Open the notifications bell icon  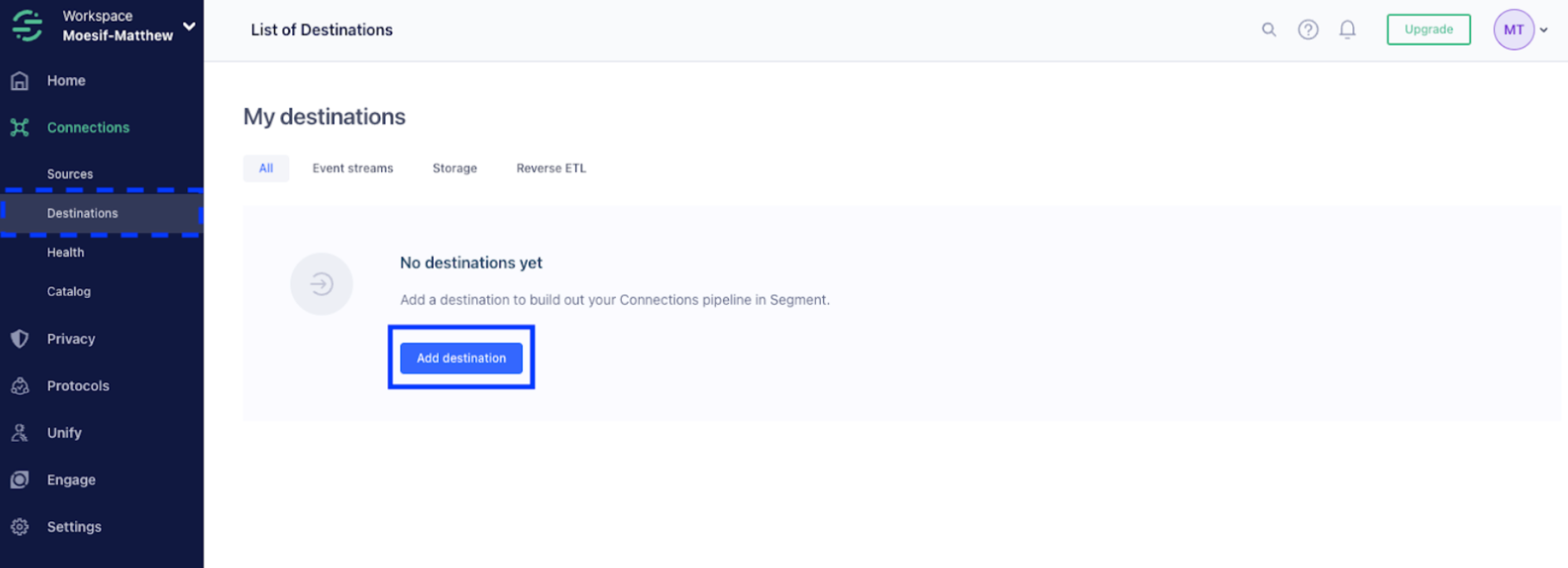1347,29
